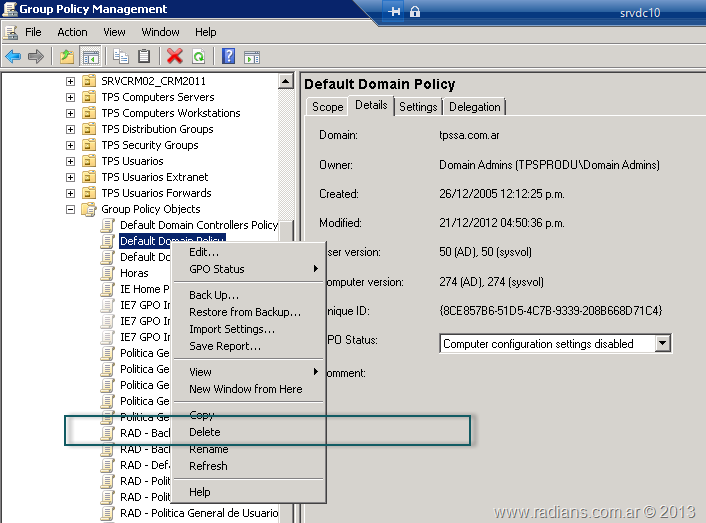Viewport: 706px width, 523px height.
Task: Select Back Up... in the context menu
Action: pos(214,295)
